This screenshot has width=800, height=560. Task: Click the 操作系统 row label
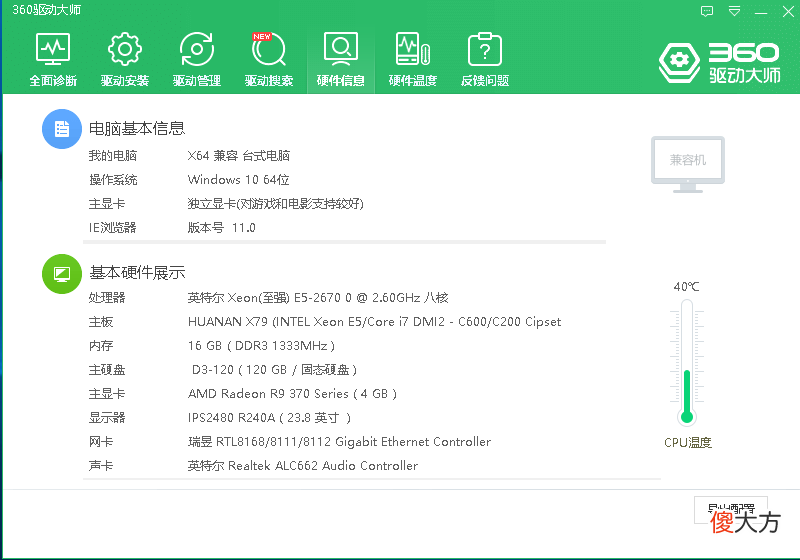tap(113, 180)
